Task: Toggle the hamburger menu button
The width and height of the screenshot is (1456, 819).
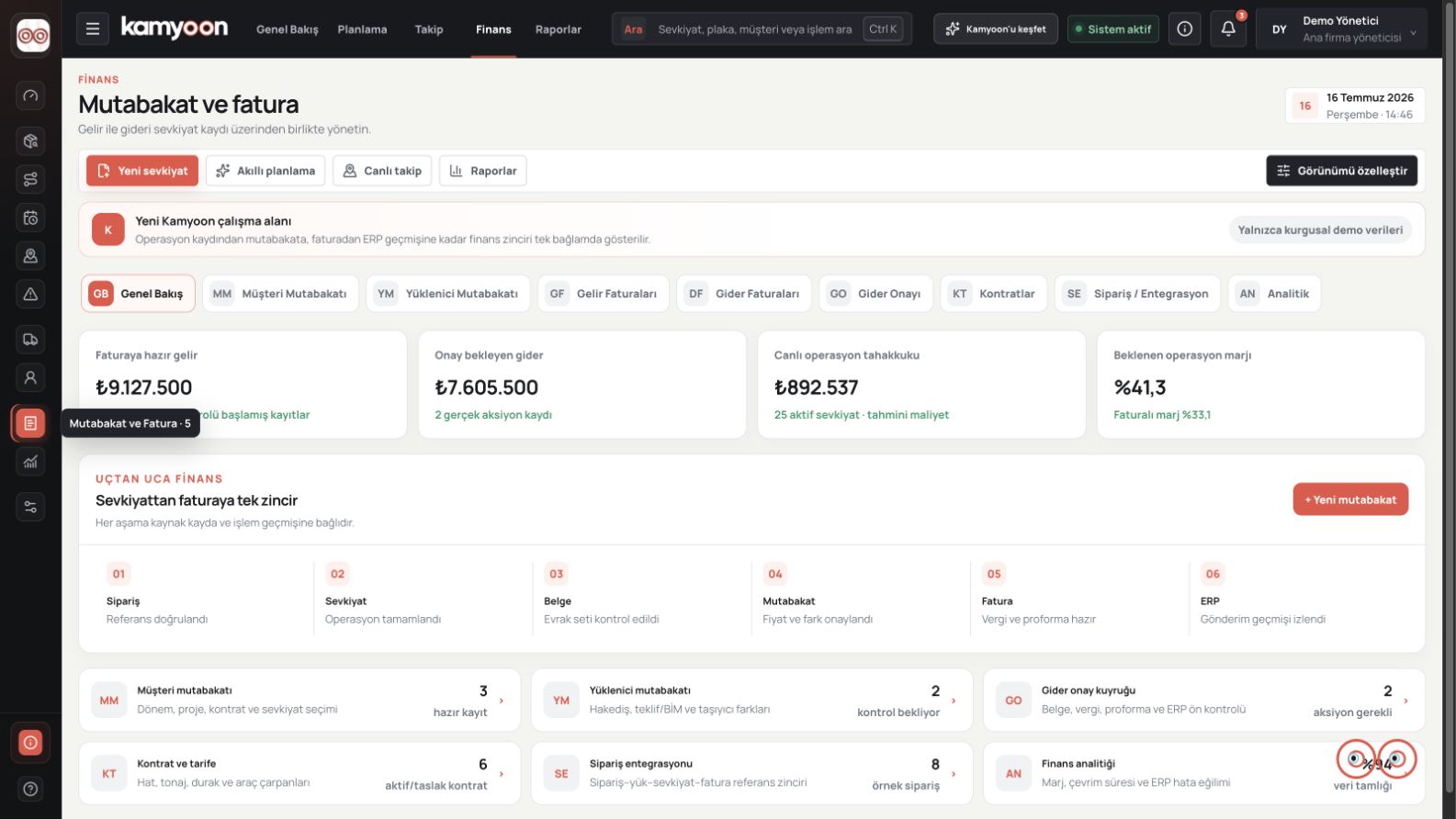Action: 93,29
